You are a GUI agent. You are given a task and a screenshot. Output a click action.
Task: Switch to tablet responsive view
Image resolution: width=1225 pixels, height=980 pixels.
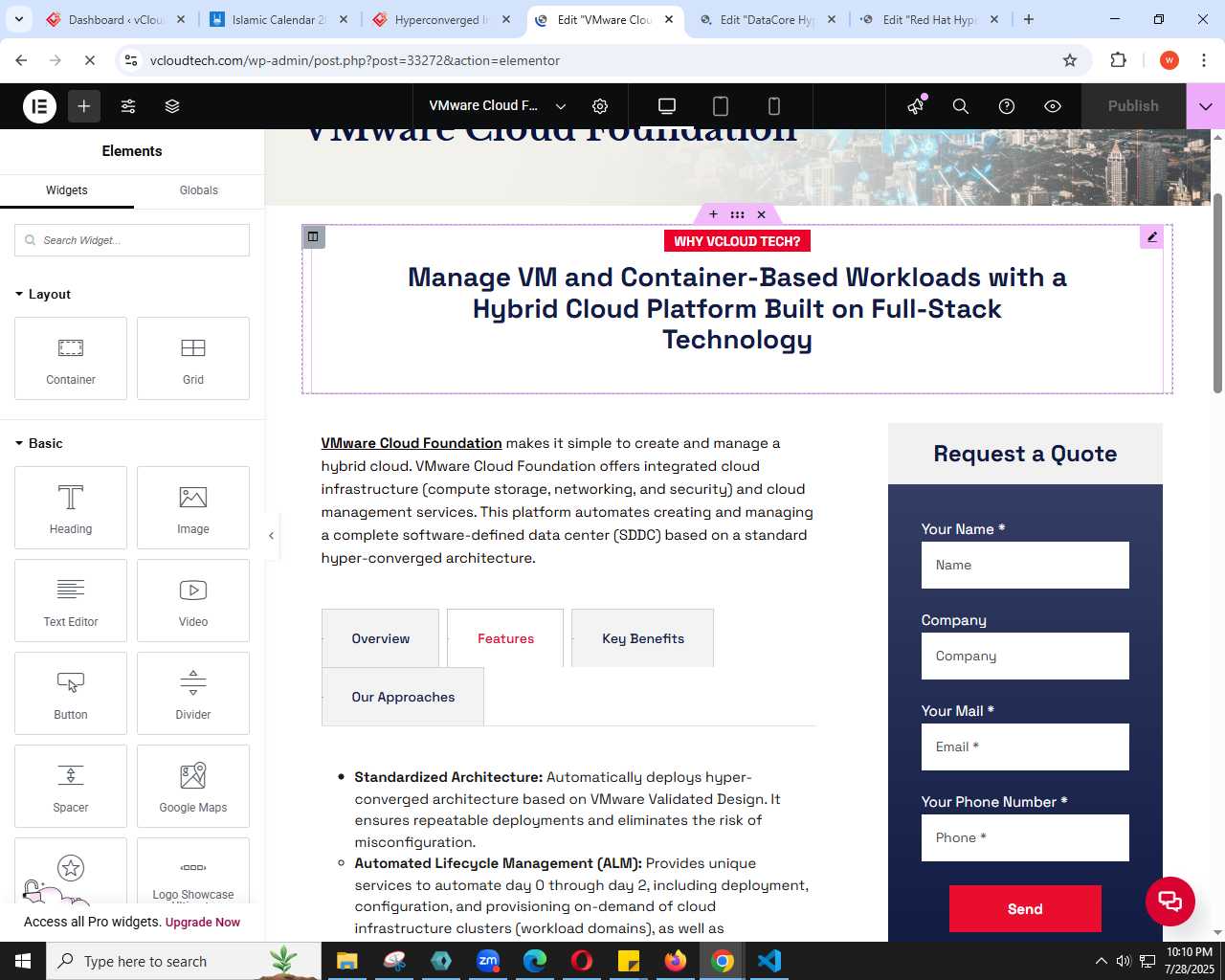tap(721, 106)
